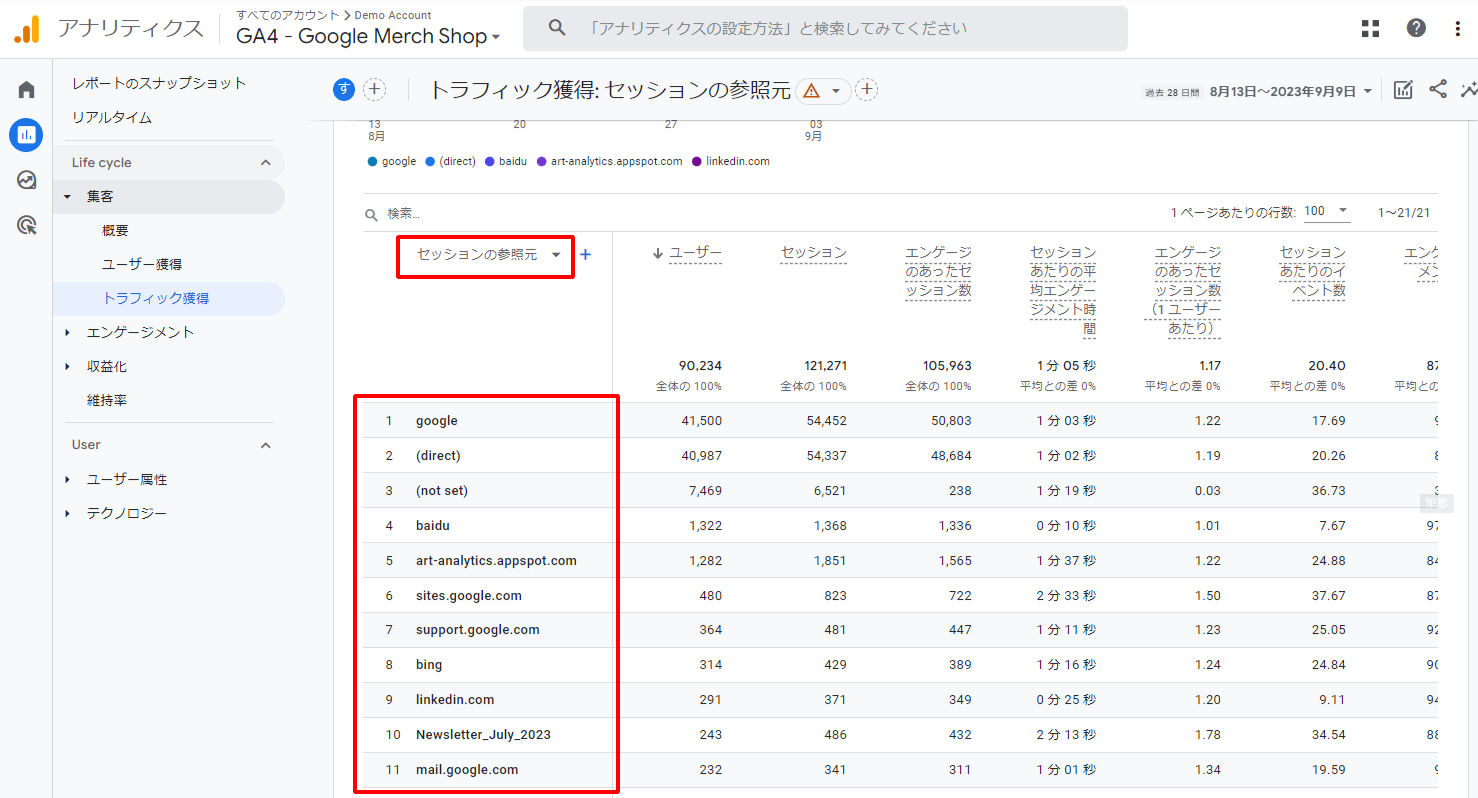Image resolution: width=1478 pixels, height=798 pixels.
Task: Open dropdown arrow beside the warning icon
Action: pos(836,91)
